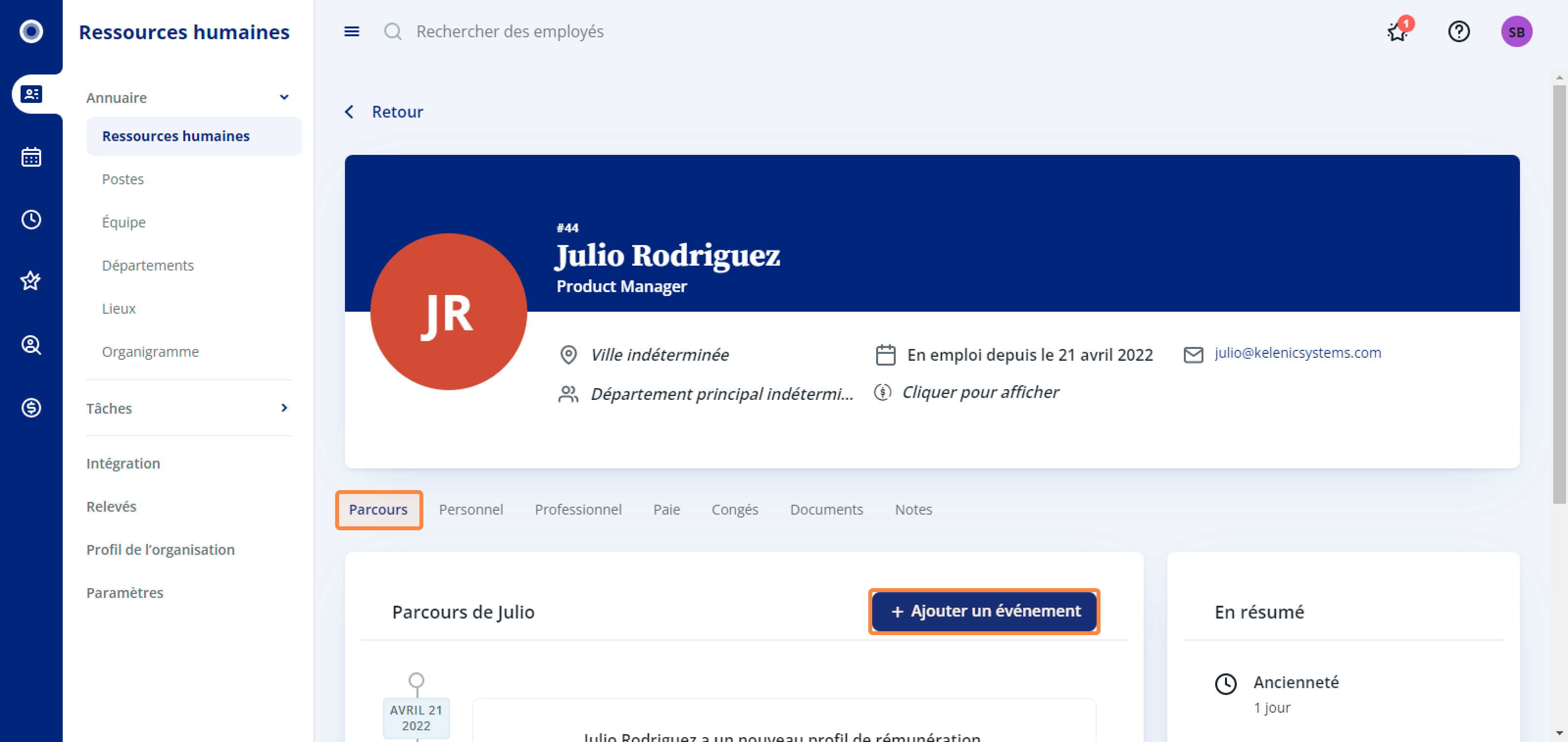The height and width of the screenshot is (742, 1568).
Task: Click the location pin icon
Action: [568, 355]
